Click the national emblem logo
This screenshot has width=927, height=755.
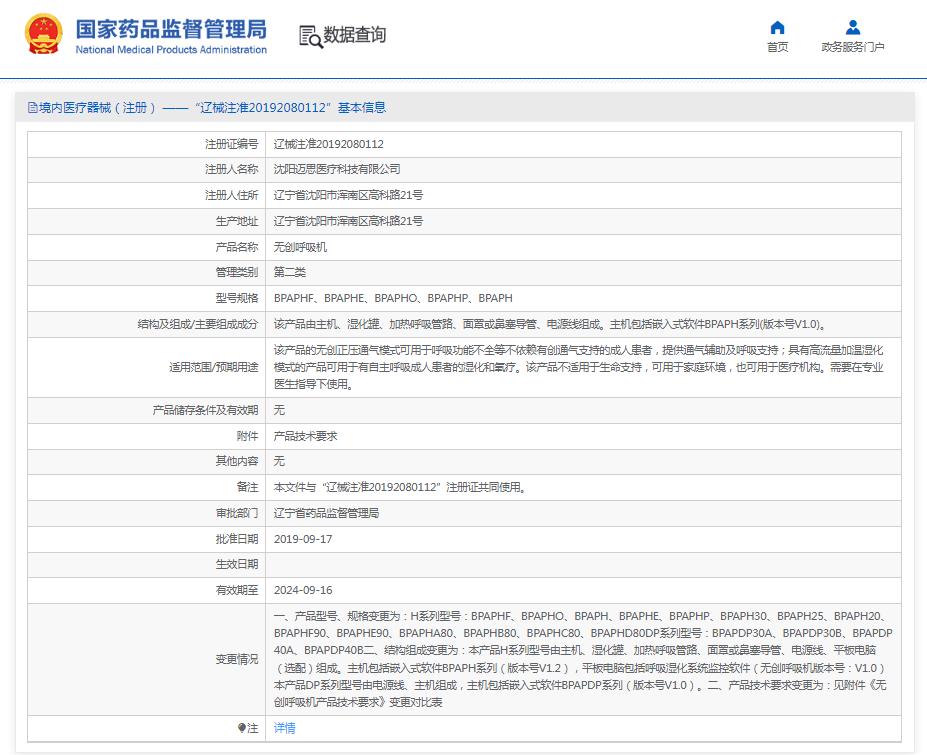tap(45, 35)
